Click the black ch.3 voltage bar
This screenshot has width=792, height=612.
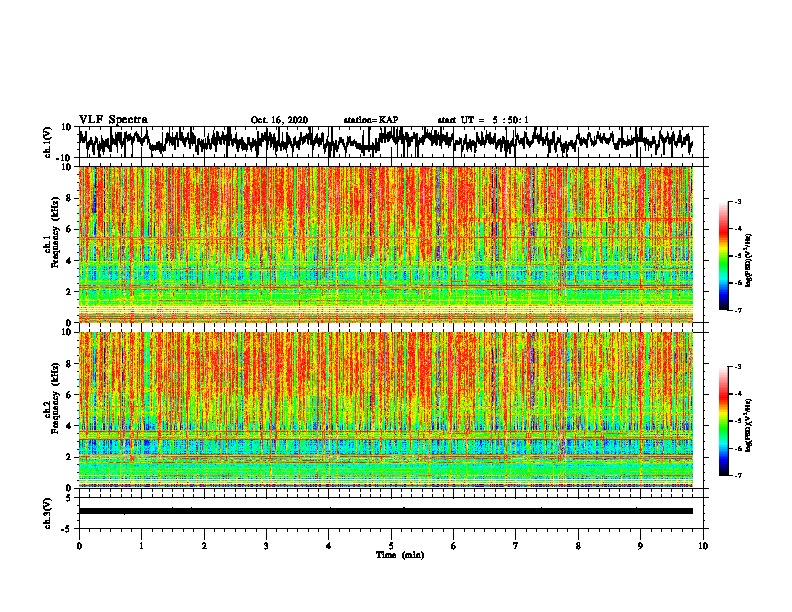(385, 511)
